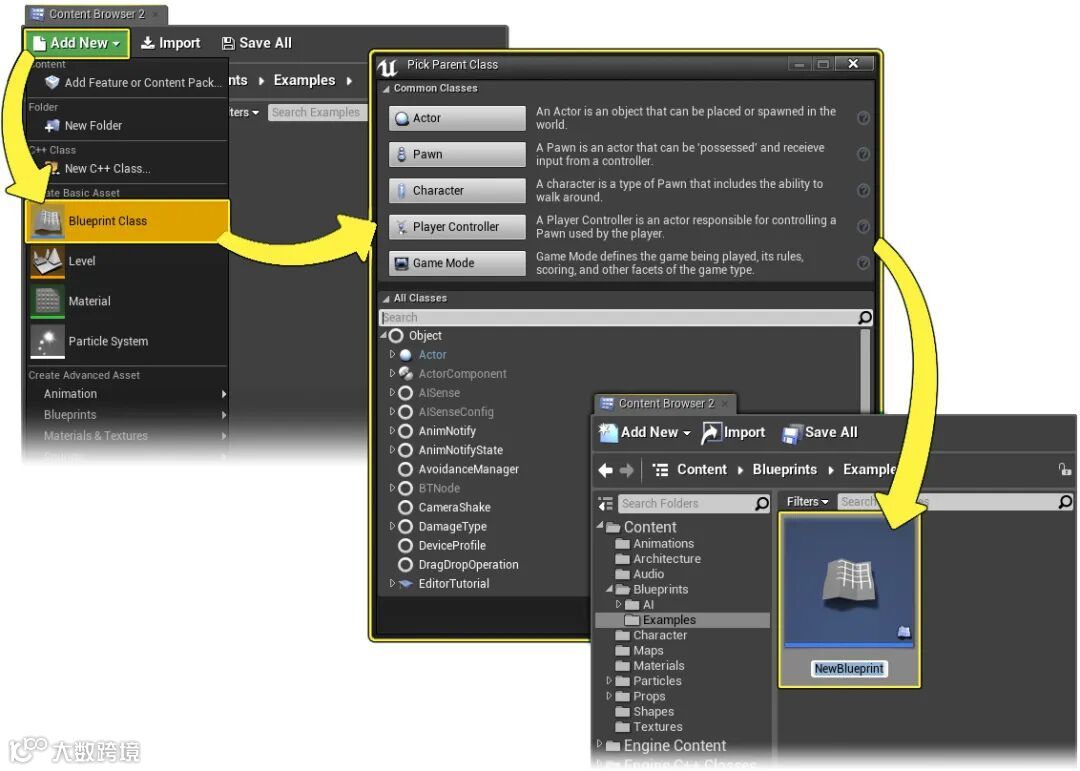The height and width of the screenshot is (771, 1080).
Task: Select EditorTutorial class
Action: [453, 584]
